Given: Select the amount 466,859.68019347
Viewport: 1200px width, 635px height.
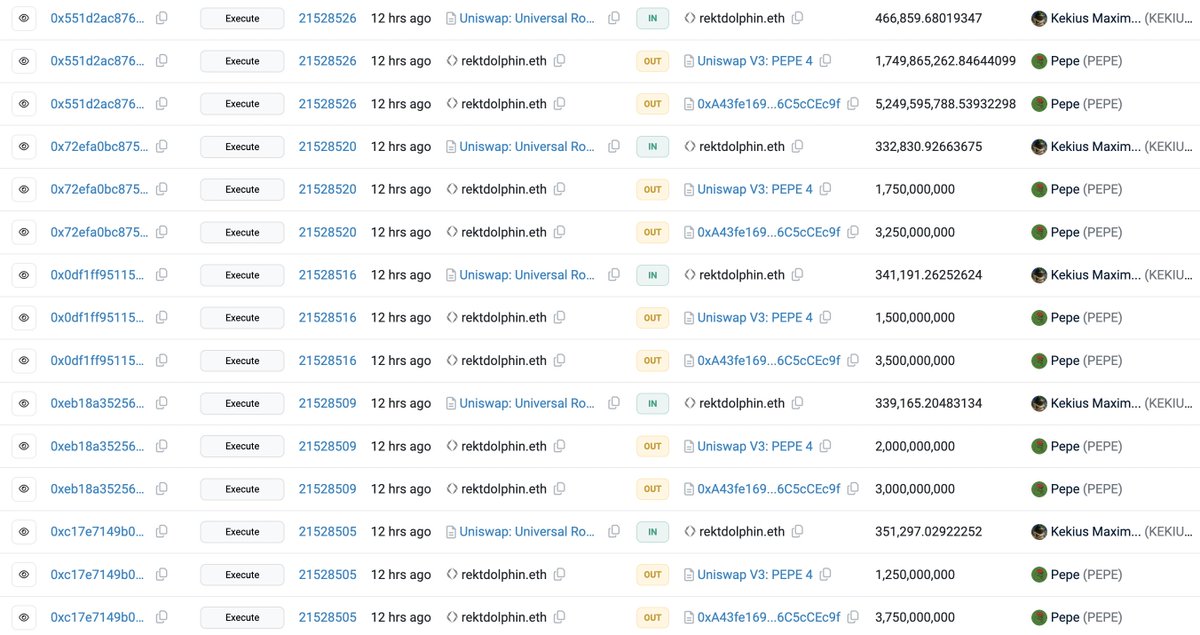Looking at the screenshot, I should (x=928, y=18).
